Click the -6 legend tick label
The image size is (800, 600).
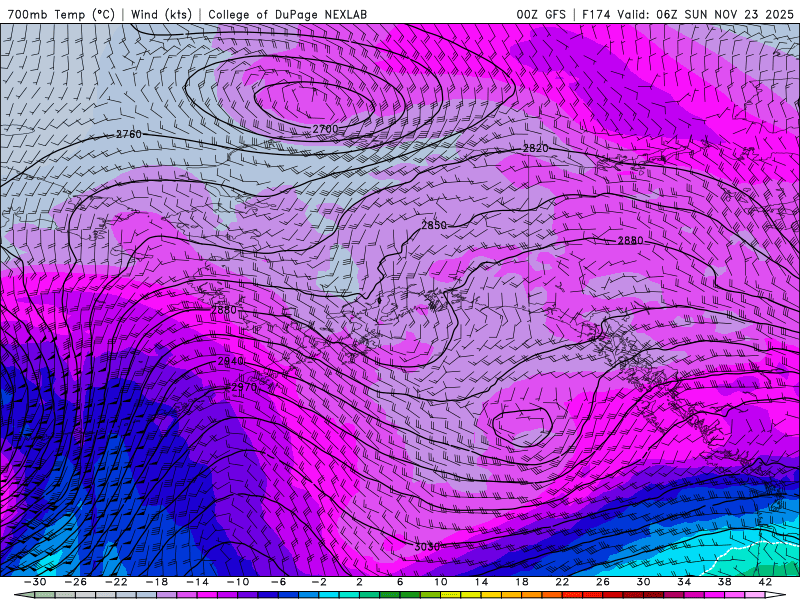point(279,582)
